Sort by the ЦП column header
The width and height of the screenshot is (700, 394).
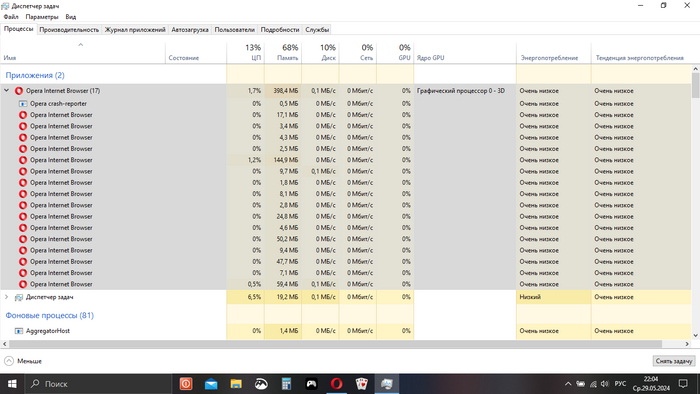[246, 53]
